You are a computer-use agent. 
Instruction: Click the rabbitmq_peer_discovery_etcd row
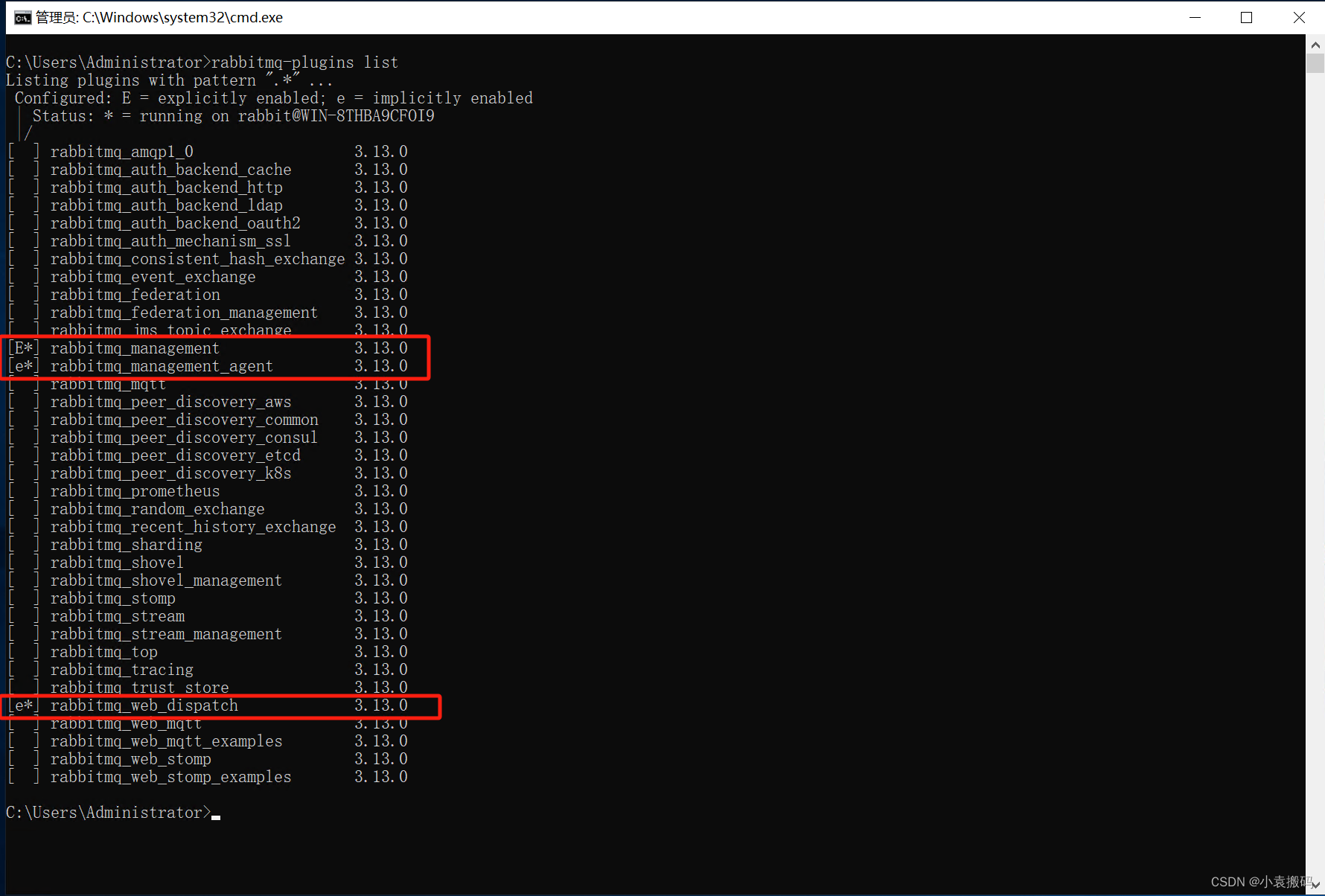click(208, 455)
